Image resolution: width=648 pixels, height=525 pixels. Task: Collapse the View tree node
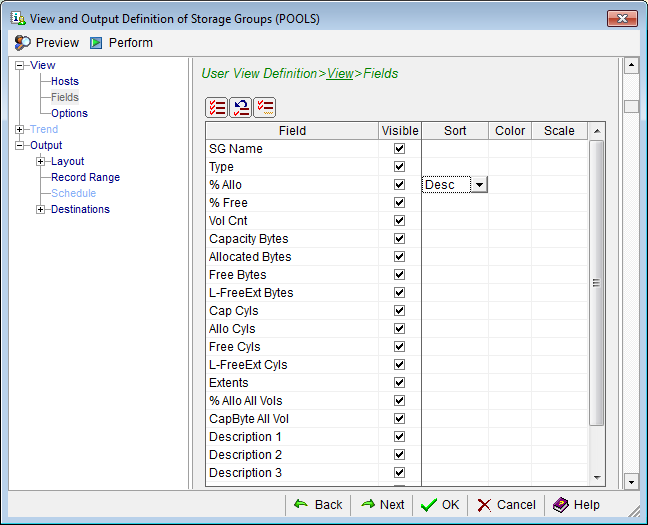21,65
